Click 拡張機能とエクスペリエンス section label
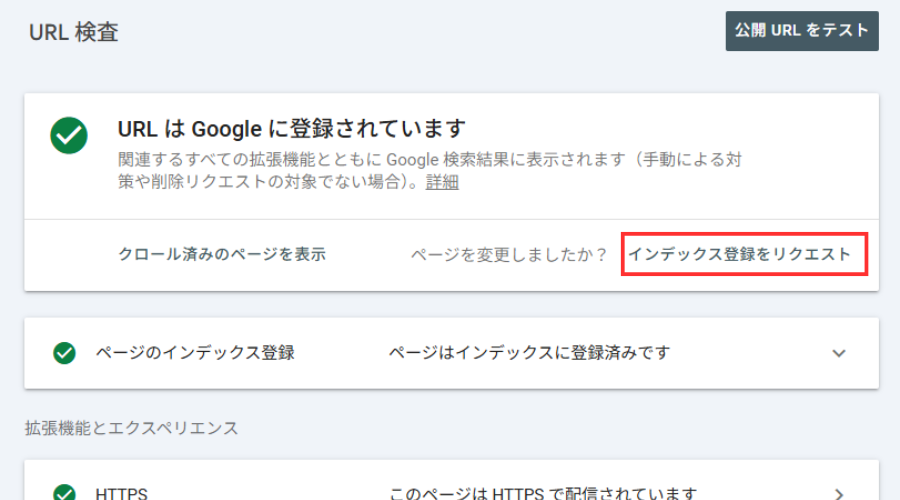Viewport: 900px width, 500px height. click(x=131, y=428)
